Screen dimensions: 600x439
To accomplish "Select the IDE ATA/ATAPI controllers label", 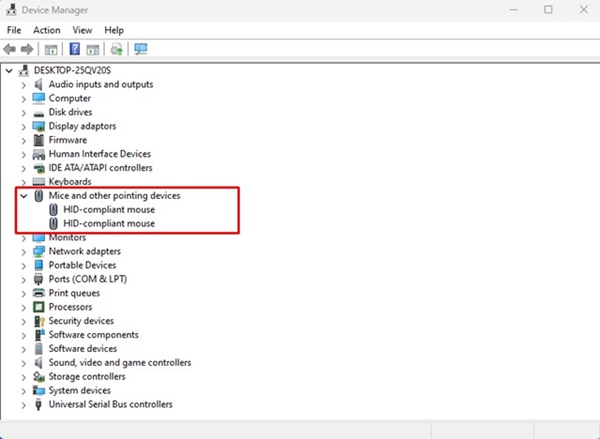I will tap(100, 168).
